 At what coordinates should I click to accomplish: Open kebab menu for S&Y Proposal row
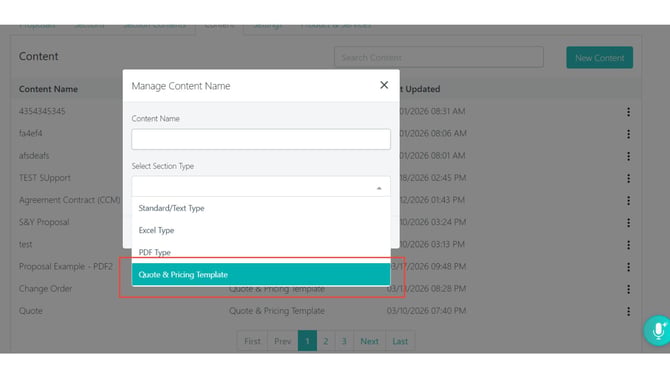pyautogui.click(x=628, y=223)
